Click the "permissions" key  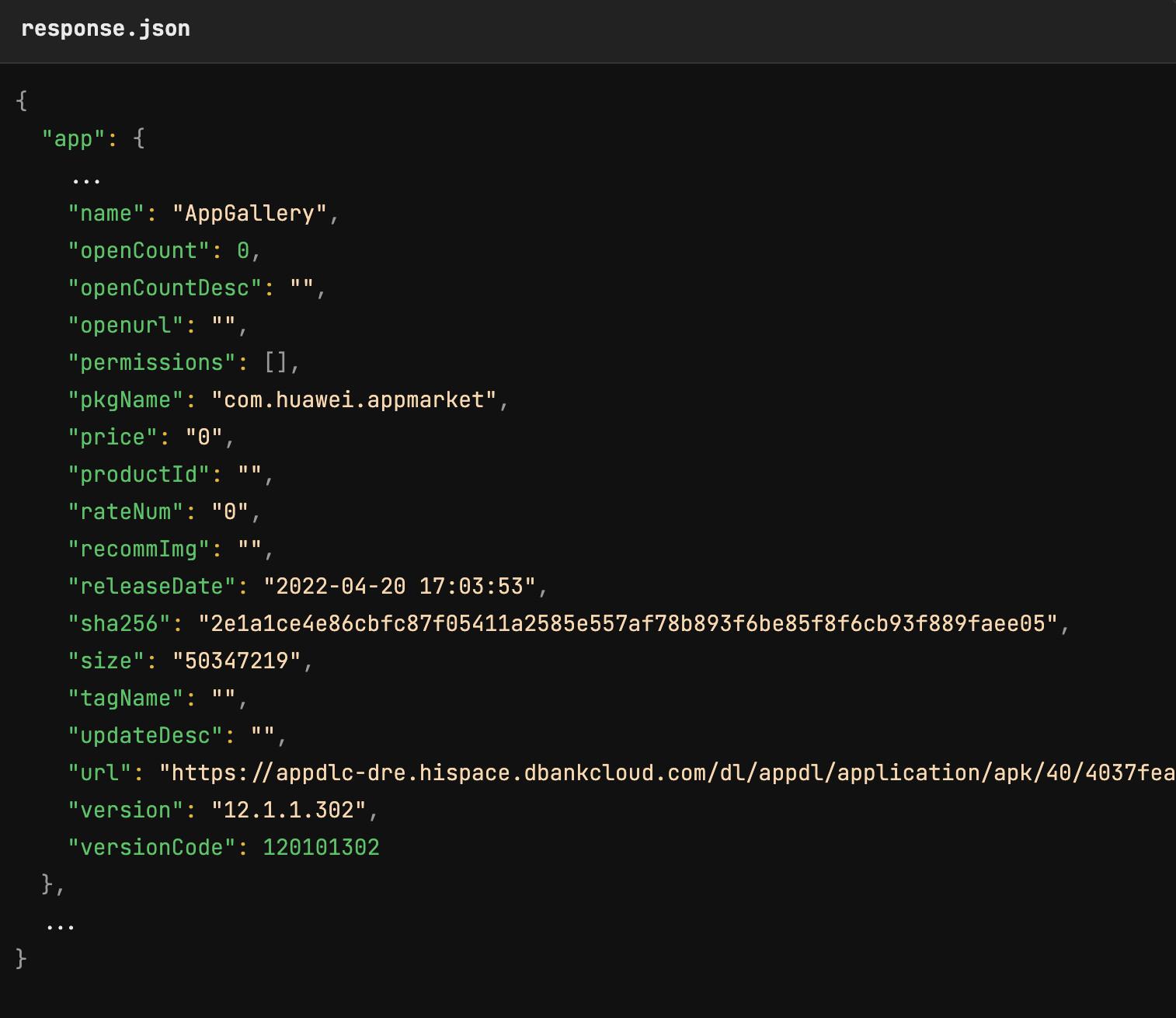pyautogui.click(x=152, y=363)
